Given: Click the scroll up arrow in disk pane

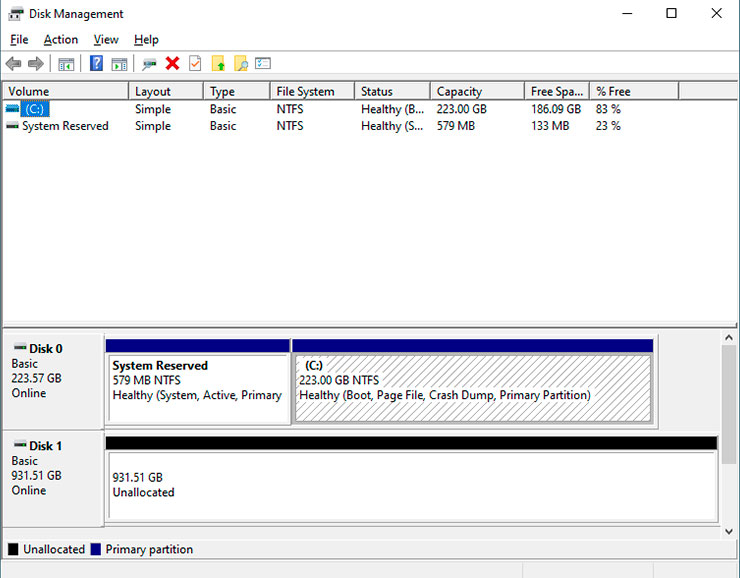Looking at the screenshot, I should click(729, 337).
